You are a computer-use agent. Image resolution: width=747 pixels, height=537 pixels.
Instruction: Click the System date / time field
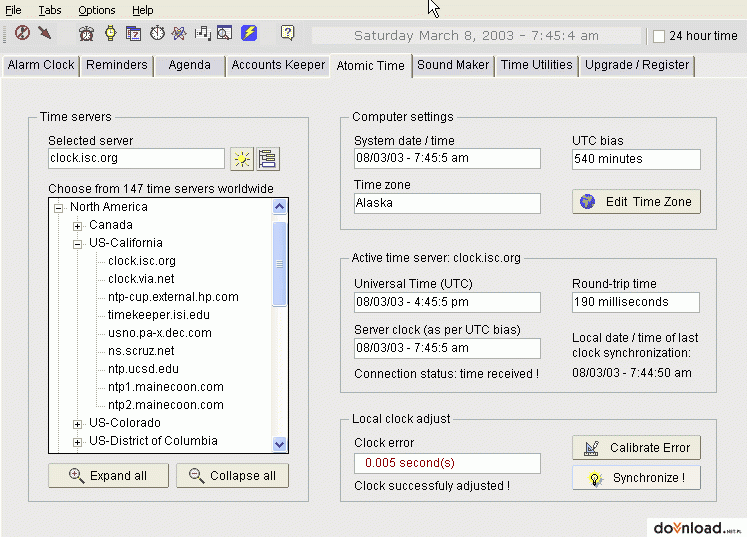tap(447, 158)
